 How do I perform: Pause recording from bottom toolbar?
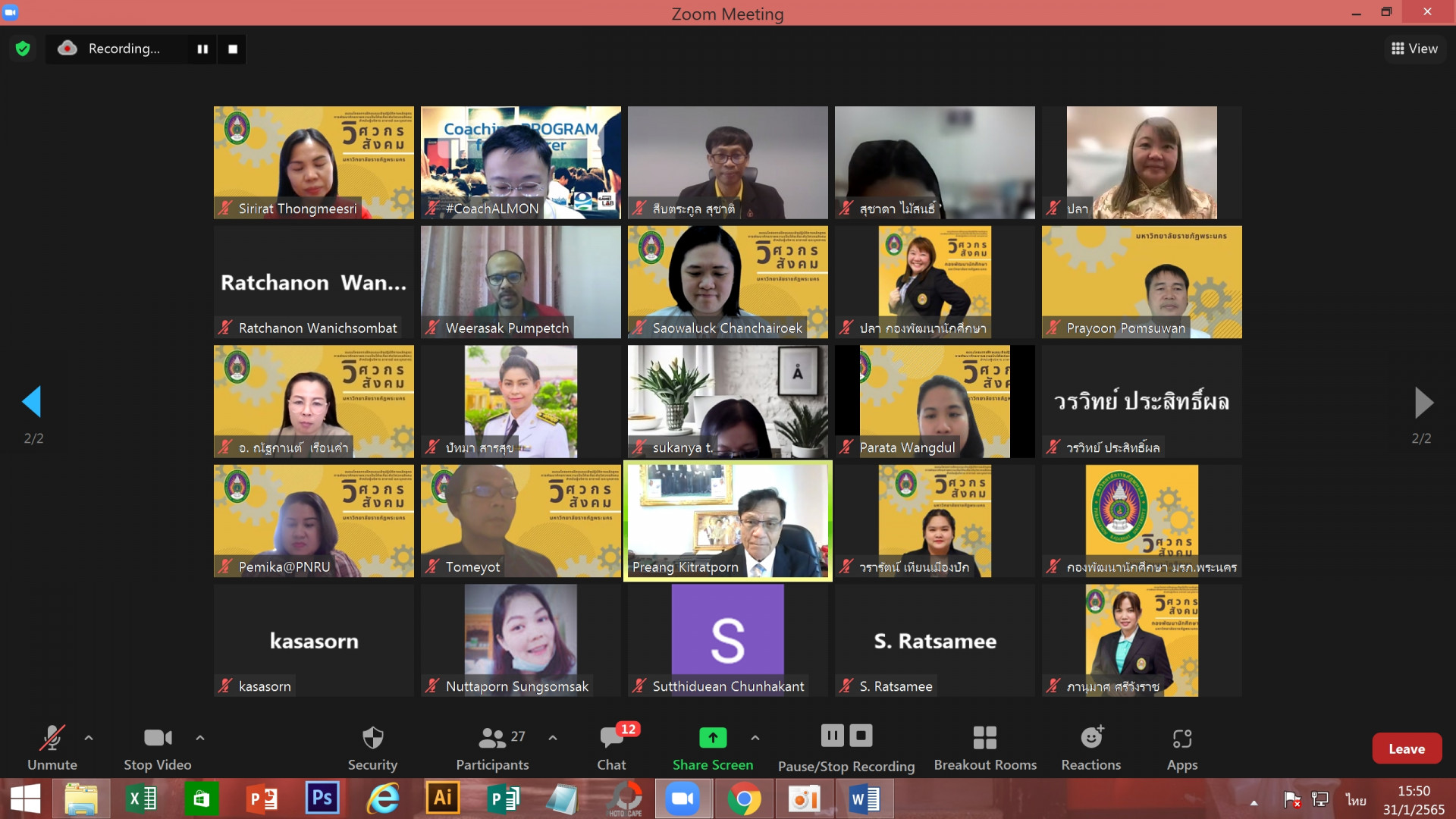coord(832,736)
